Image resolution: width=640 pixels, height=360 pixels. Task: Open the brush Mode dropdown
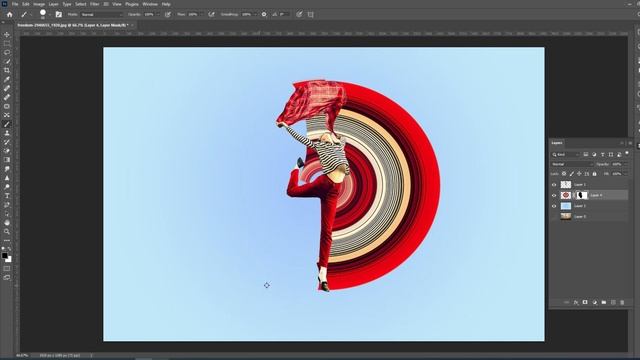pos(101,14)
